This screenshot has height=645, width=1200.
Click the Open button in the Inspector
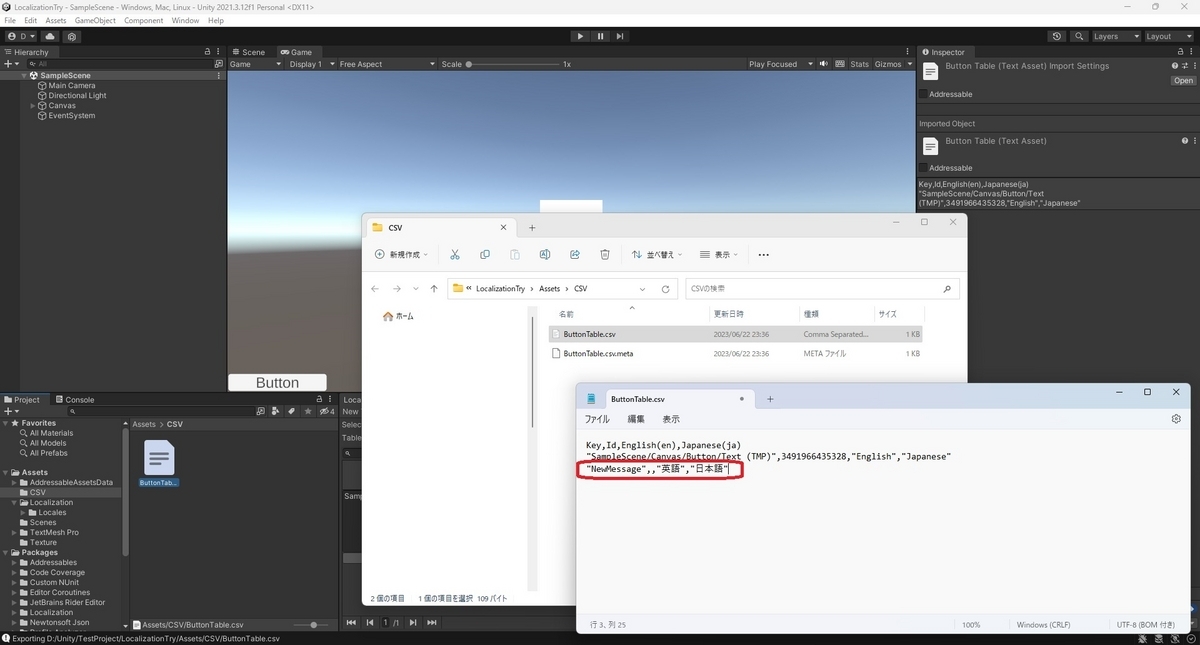1183,80
